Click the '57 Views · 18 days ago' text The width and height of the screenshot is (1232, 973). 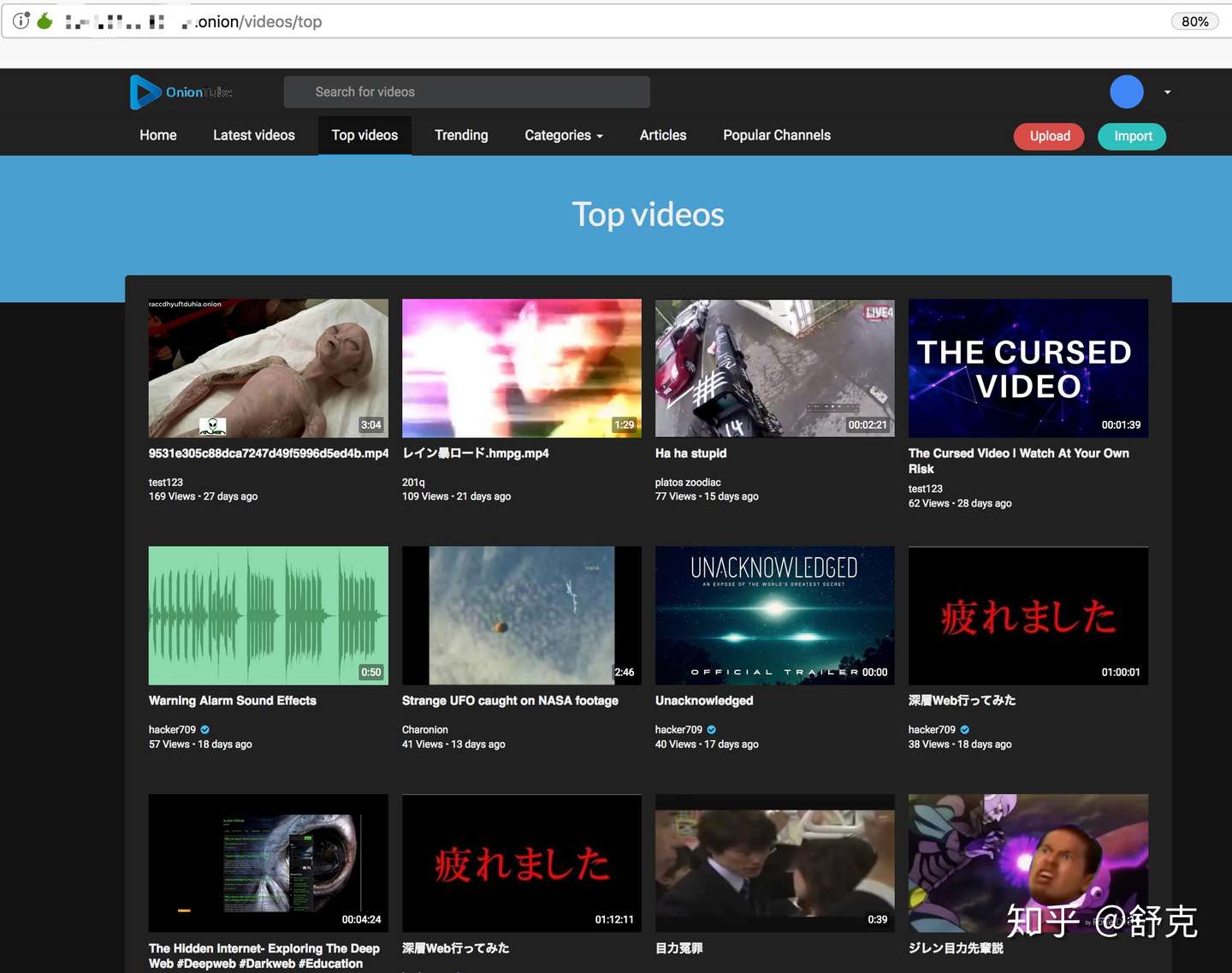(200, 745)
